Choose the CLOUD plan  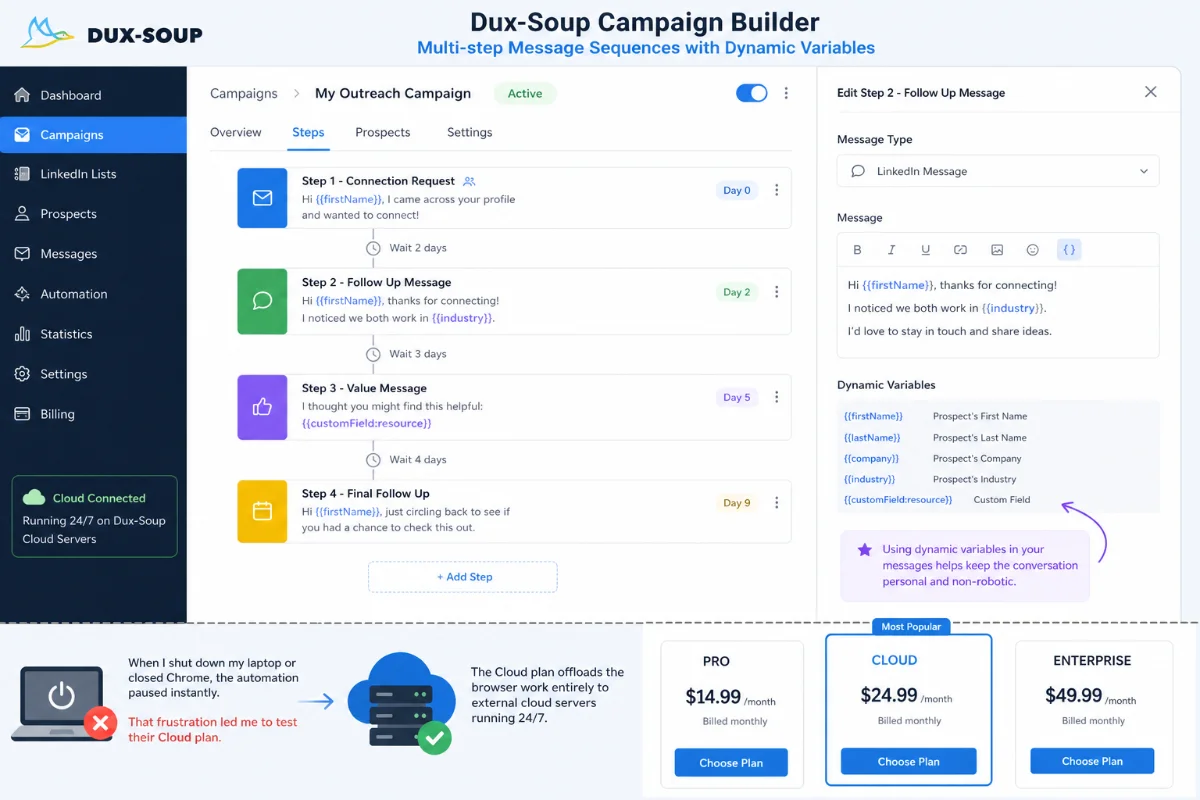point(908,761)
